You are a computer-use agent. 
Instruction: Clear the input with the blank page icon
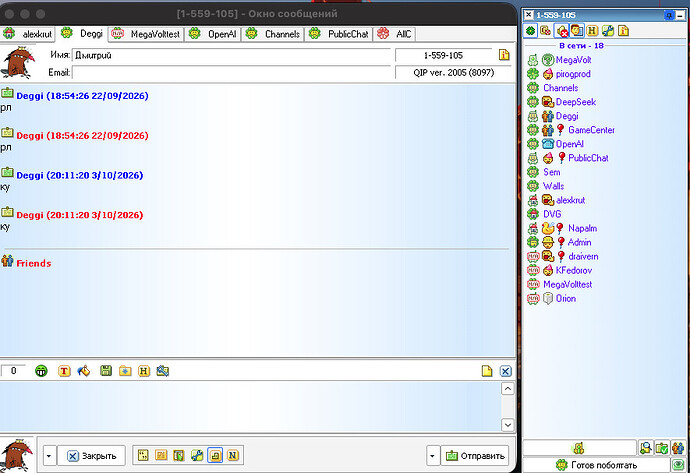pos(487,371)
